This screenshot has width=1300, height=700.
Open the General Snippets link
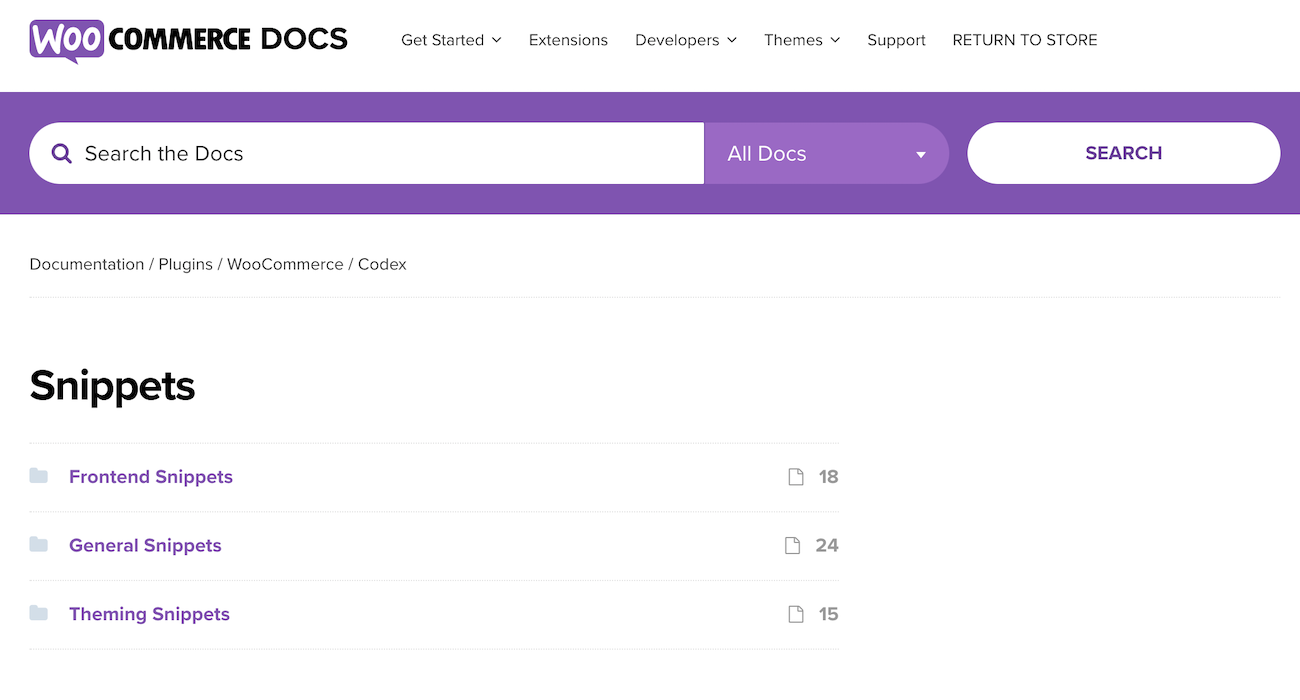(145, 545)
